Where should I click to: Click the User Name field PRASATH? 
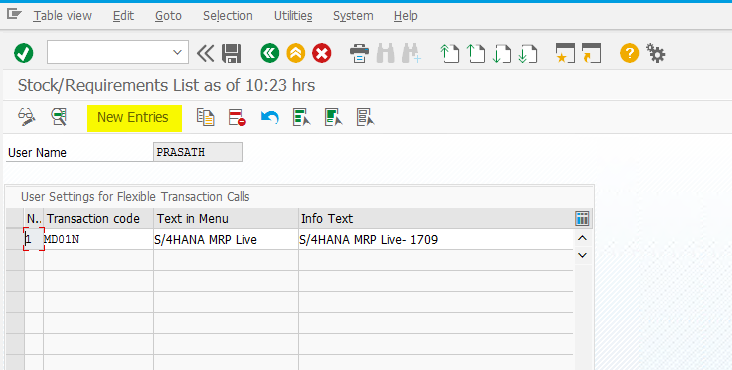[x=198, y=152]
